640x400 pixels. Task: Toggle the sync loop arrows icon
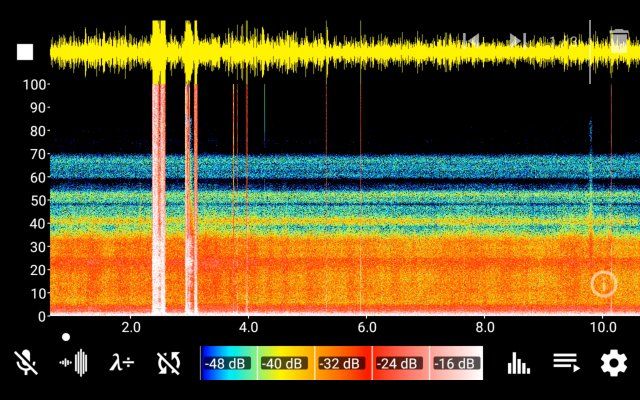point(169,362)
